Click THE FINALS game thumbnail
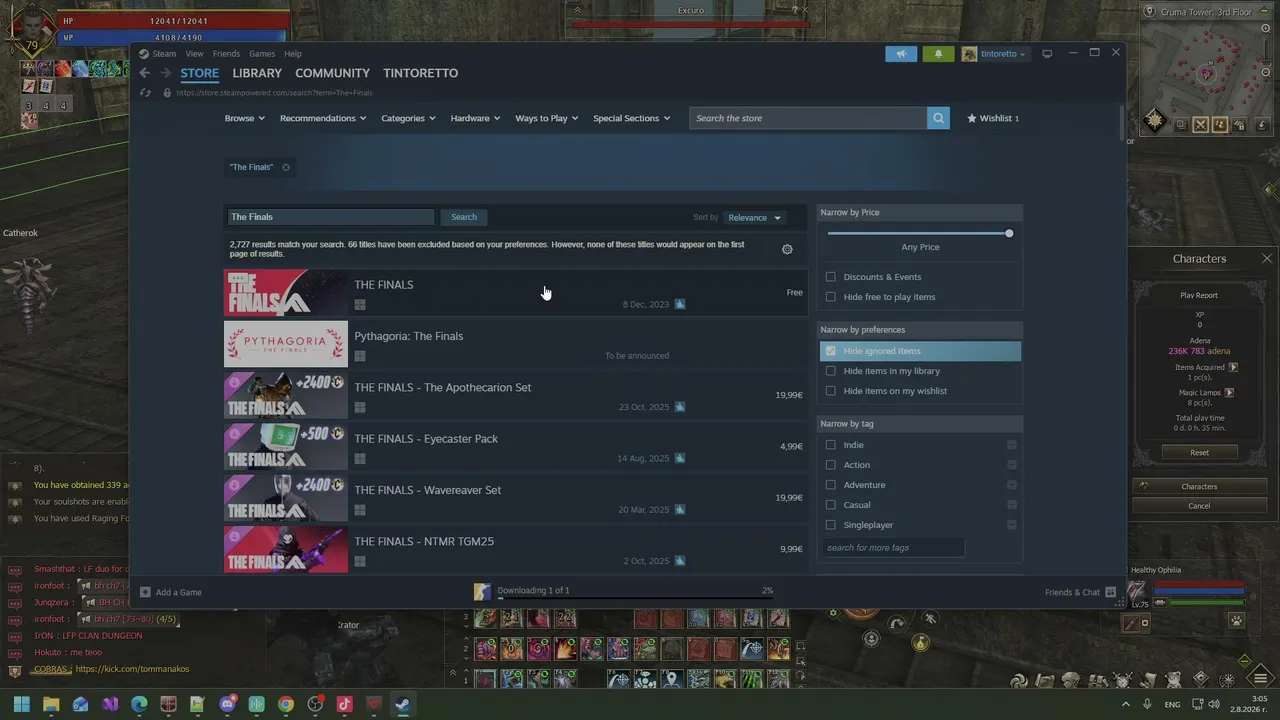The height and width of the screenshot is (720, 1280). click(x=286, y=293)
